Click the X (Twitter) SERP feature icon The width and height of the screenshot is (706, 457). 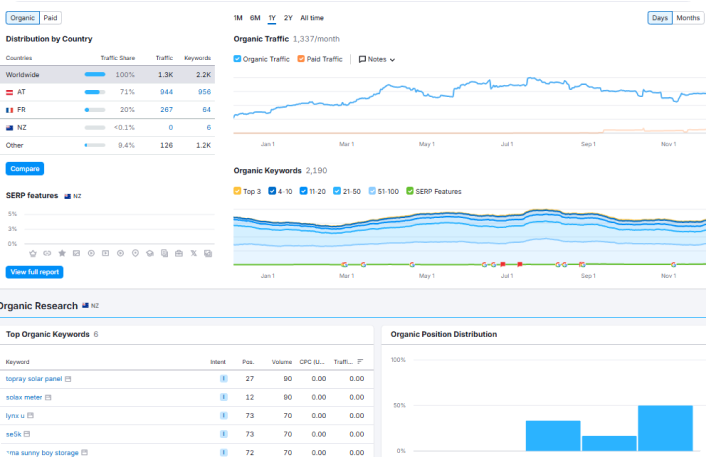194,253
